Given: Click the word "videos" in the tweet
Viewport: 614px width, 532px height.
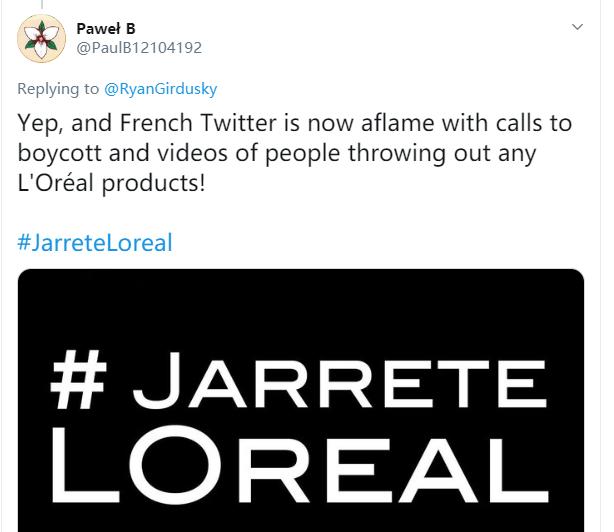Looking at the screenshot, I should coord(184,155).
